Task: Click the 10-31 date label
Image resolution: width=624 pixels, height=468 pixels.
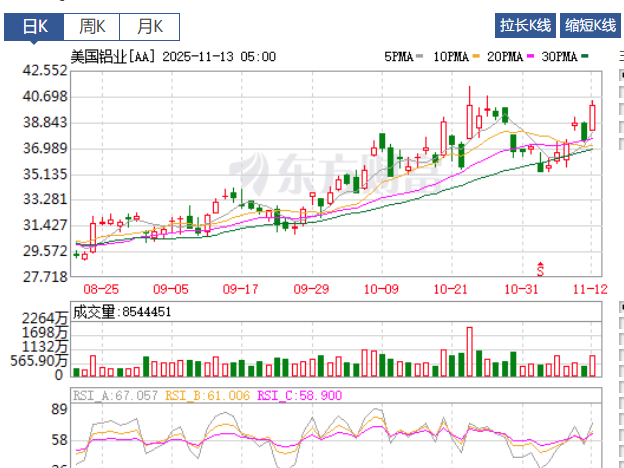Action: pyautogui.click(x=521, y=289)
